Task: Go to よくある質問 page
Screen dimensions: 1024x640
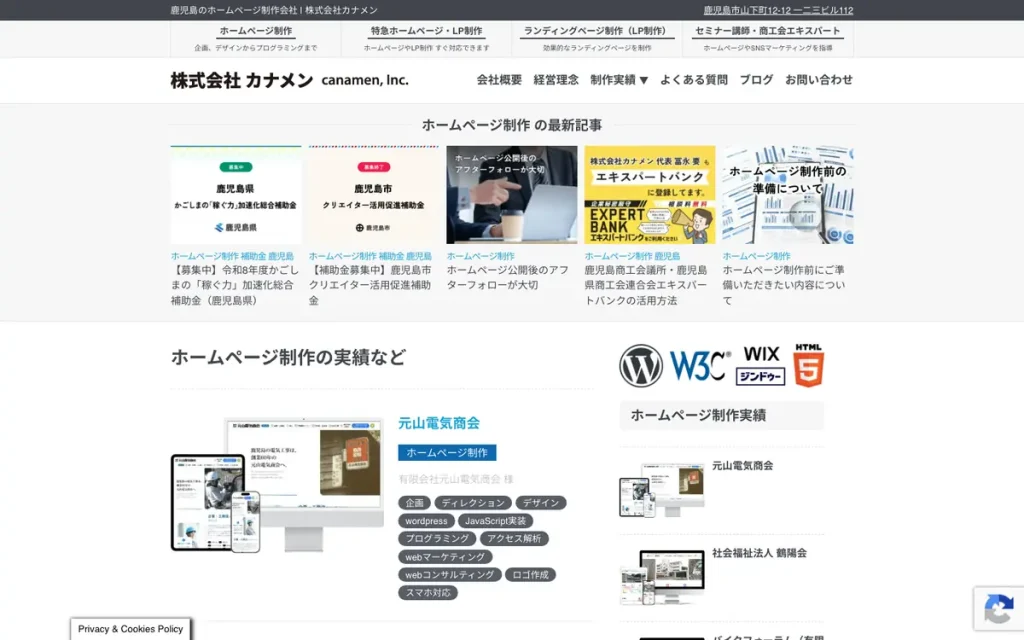Action: [694, 80]
